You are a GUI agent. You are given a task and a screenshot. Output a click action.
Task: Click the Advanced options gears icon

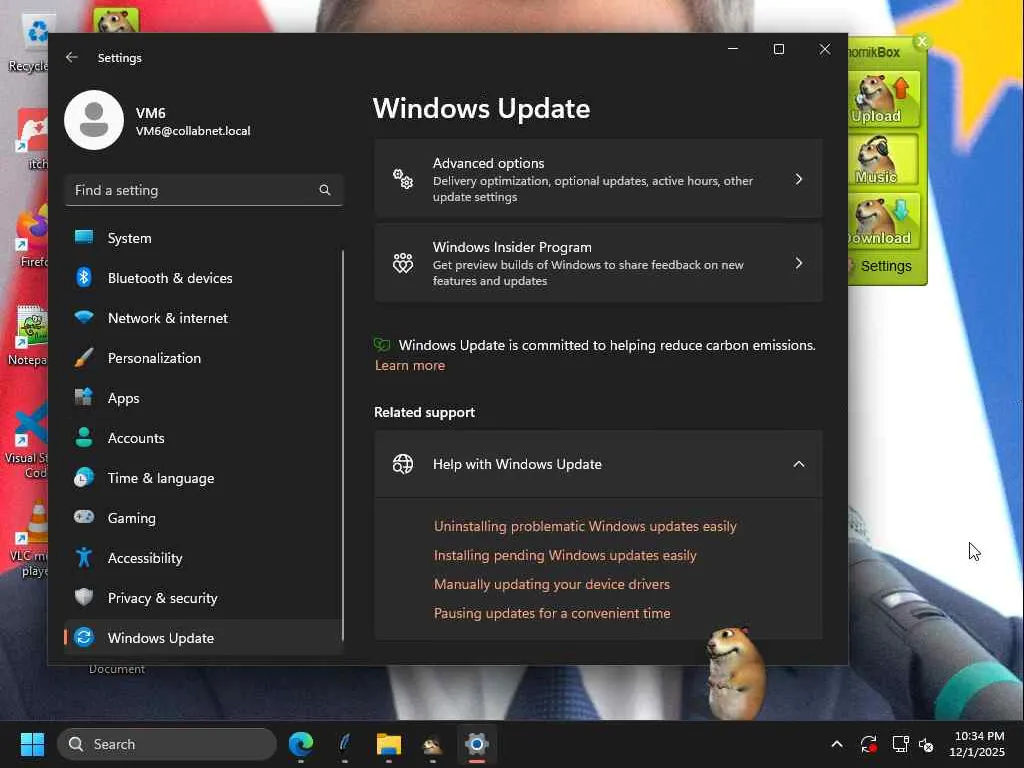click(403, 179)
